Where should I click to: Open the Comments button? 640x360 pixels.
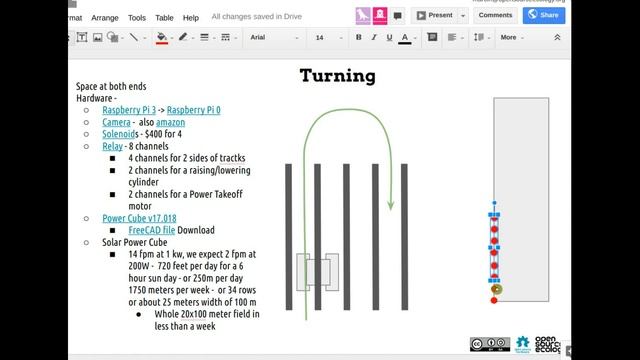point(495,15)
